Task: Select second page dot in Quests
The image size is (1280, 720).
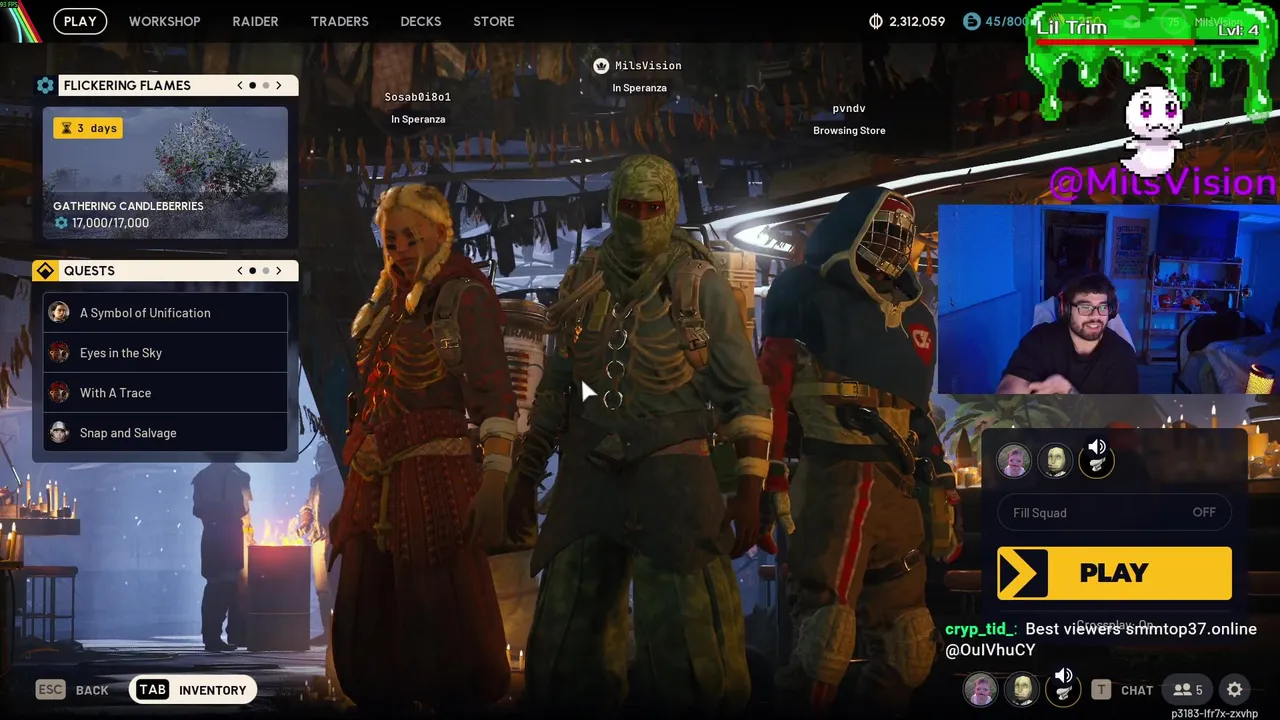Action: (265, 271)
